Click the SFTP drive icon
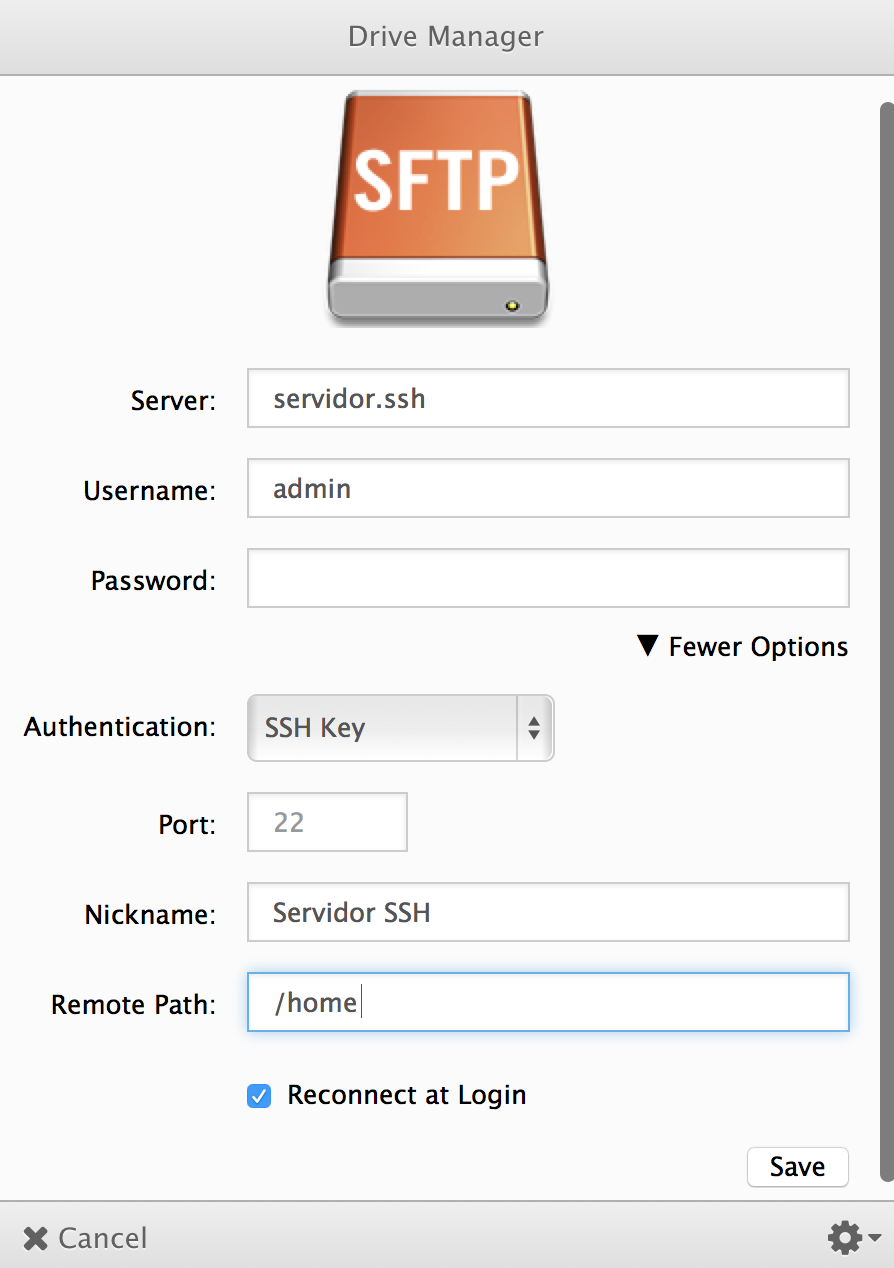The height and width of the screenshot is (1268, 894). [438, 208]
